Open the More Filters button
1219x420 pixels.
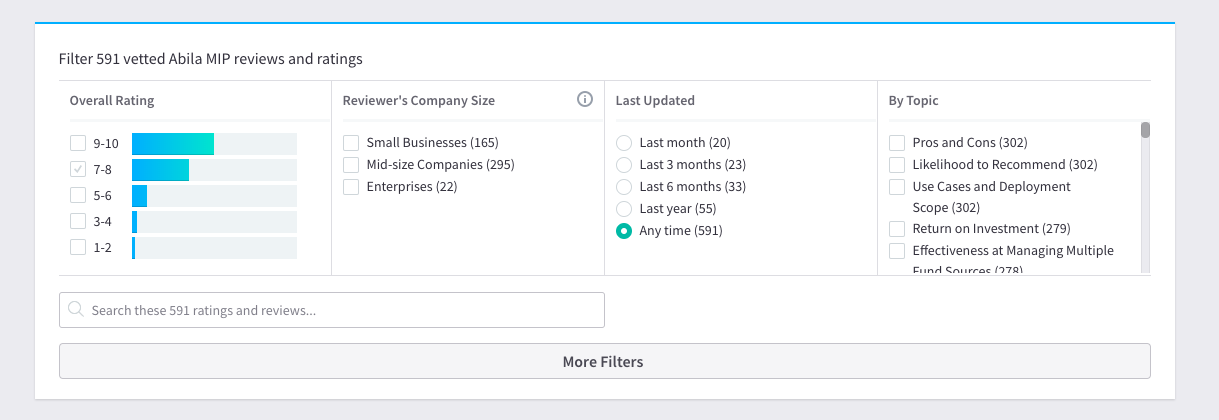pyautogui.click(x=604, y=361)
